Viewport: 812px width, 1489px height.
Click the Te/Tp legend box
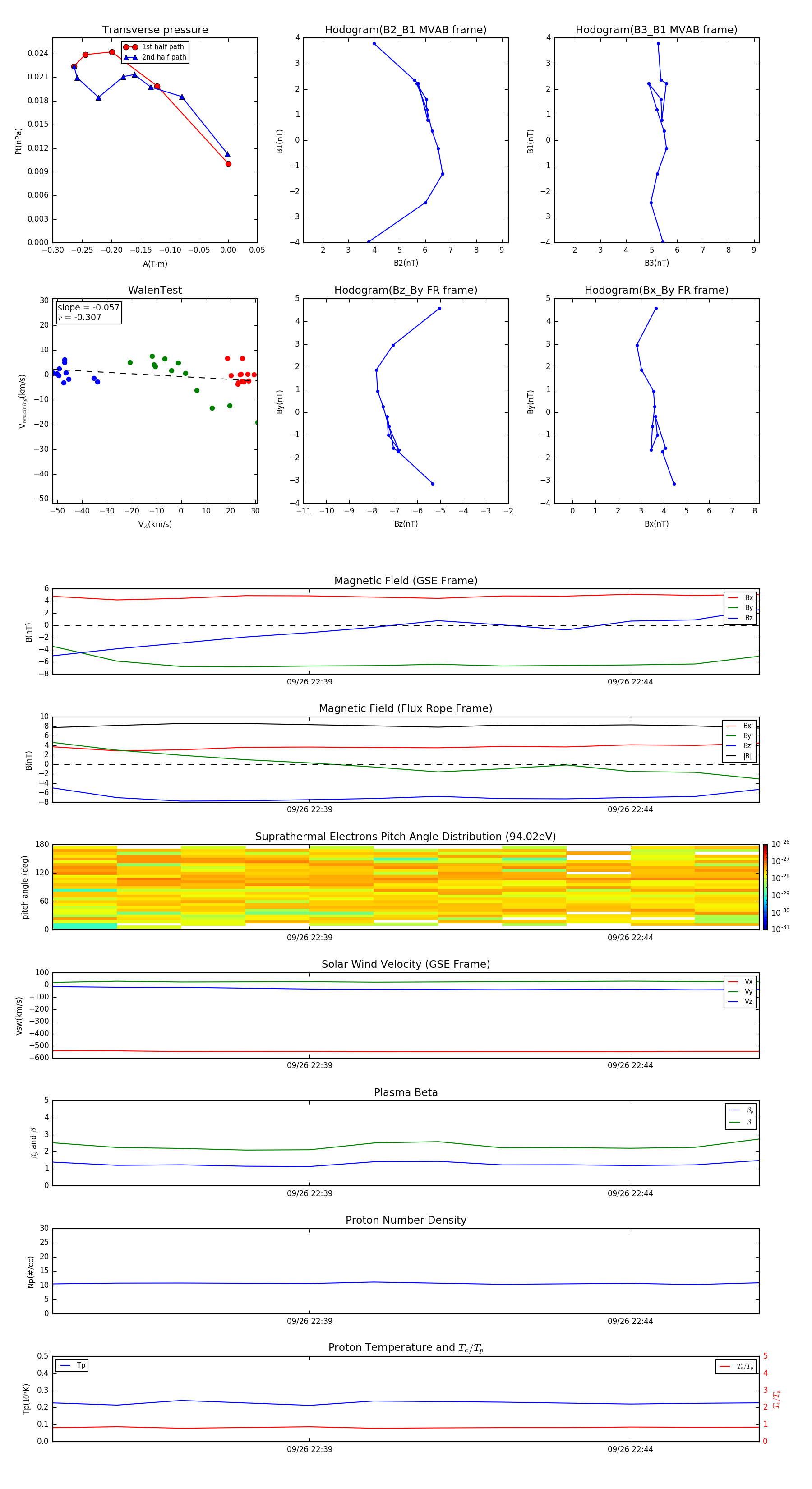[736, 1366]
